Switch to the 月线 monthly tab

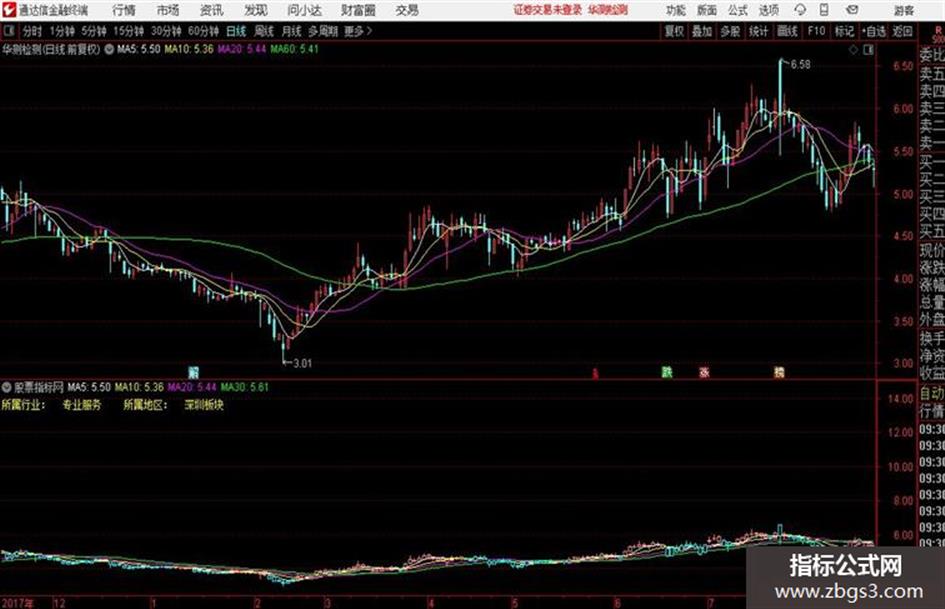(x=292, y=31)
